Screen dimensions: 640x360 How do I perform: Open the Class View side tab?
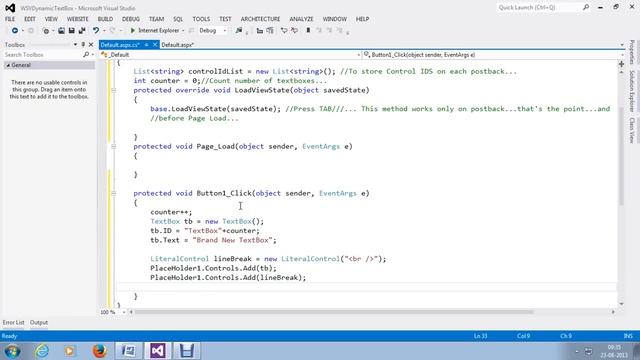pos(631,131)
